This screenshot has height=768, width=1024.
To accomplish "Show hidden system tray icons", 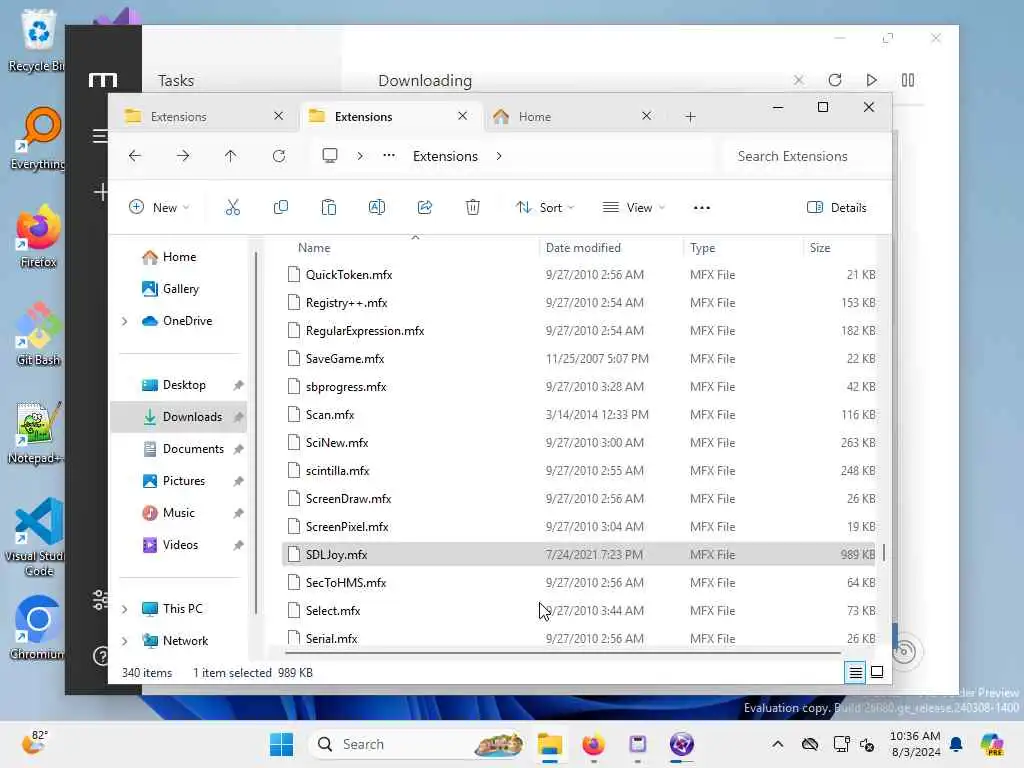I will 777,744.
